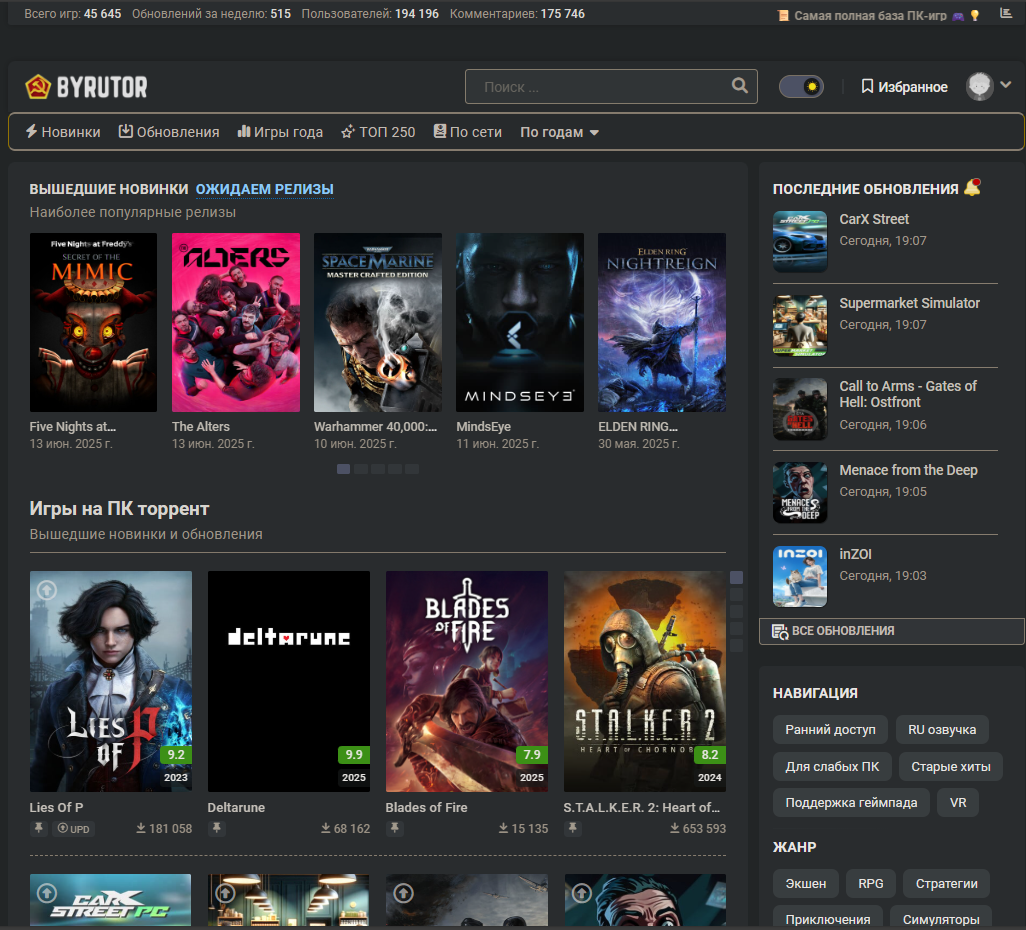Open Elden Ring Nightreign cover
Viewport: 1026px width, 930px height.
point(662,322)
